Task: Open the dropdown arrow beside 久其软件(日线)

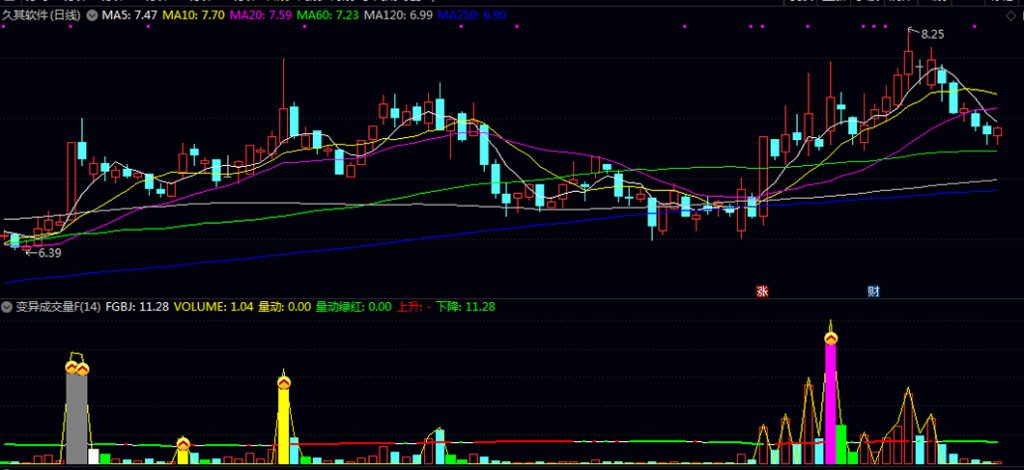Action: click(93, 16)
